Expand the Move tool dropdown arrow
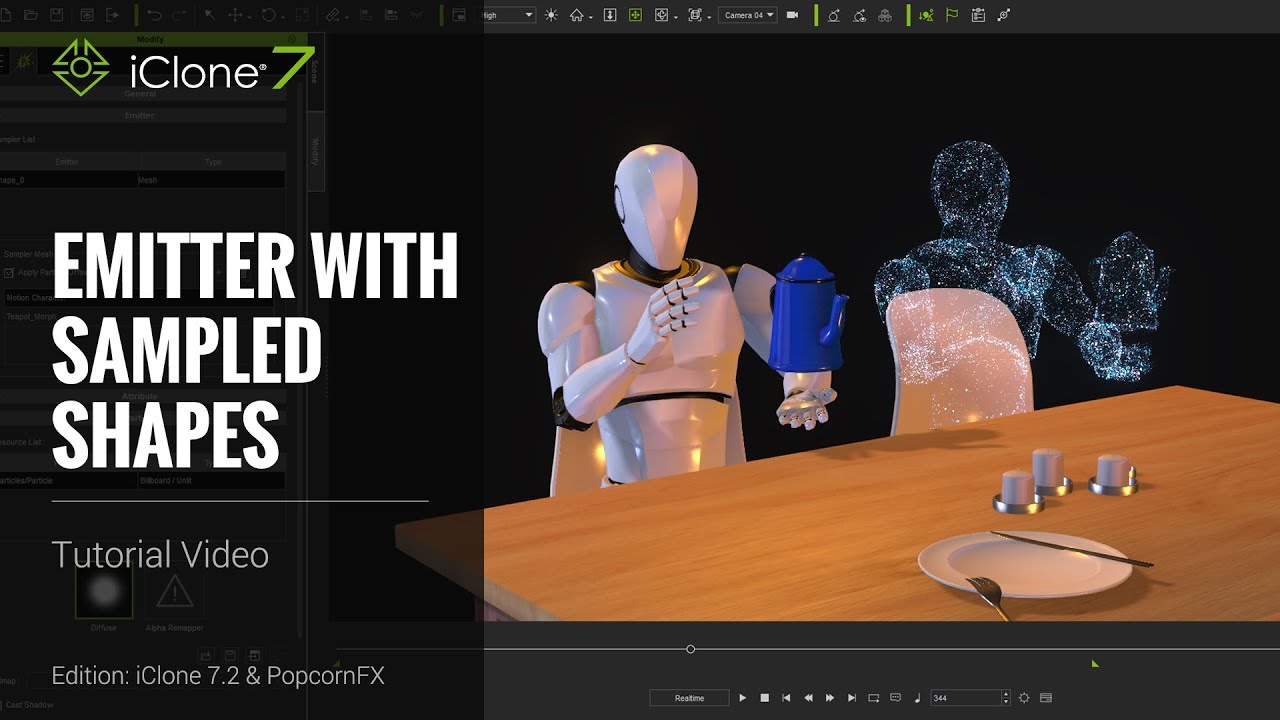The width and height of the screenshot is (1280, 720). pos(250,17)
